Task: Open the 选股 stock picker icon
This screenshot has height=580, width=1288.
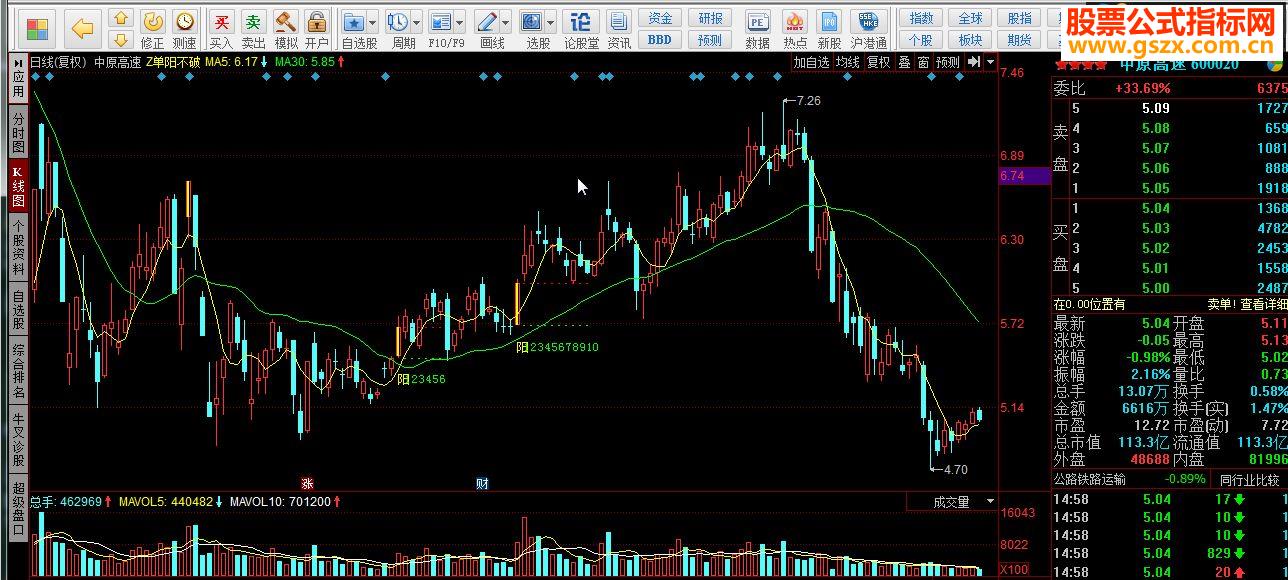Action: 531,21
